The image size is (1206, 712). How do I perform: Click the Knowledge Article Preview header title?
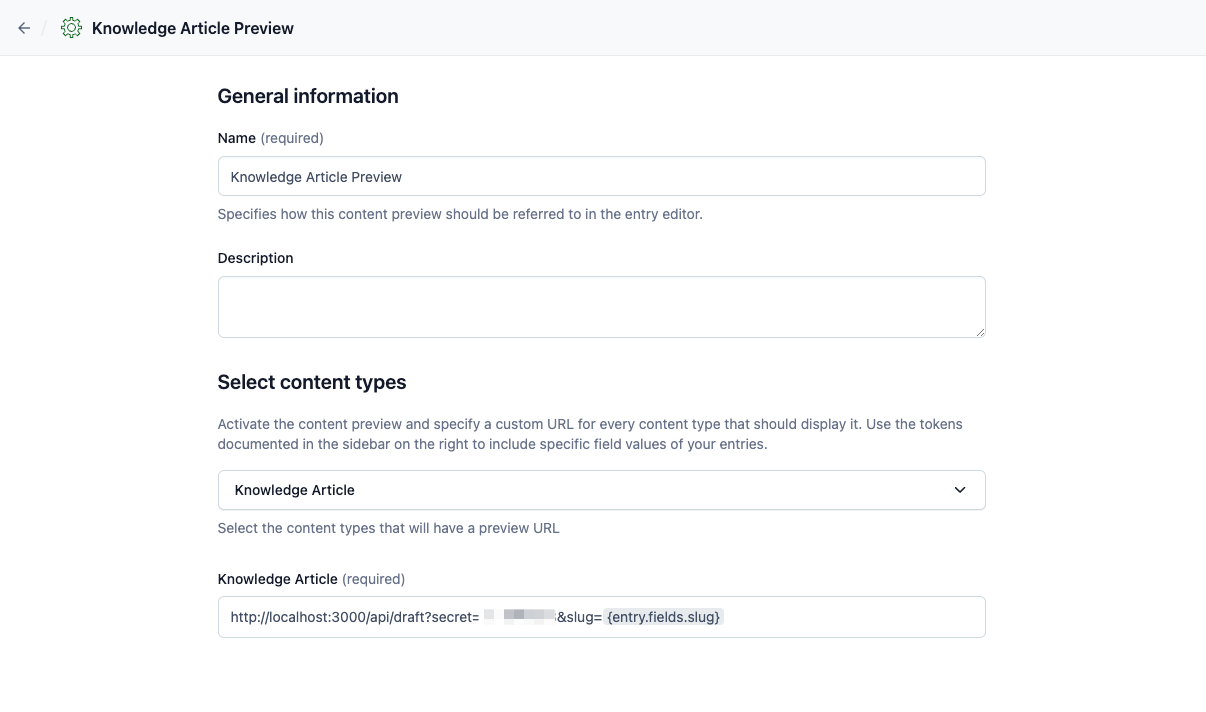click(192, 28)
